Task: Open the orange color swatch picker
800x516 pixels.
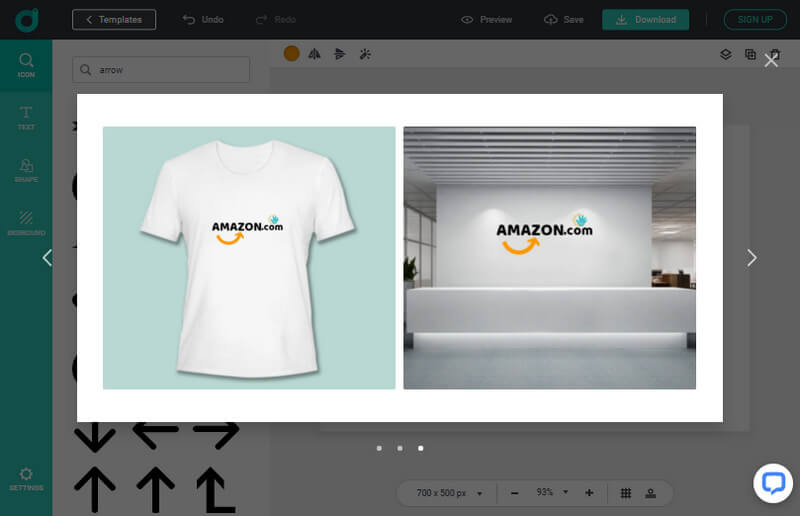Action: click(x=291, y=54)
